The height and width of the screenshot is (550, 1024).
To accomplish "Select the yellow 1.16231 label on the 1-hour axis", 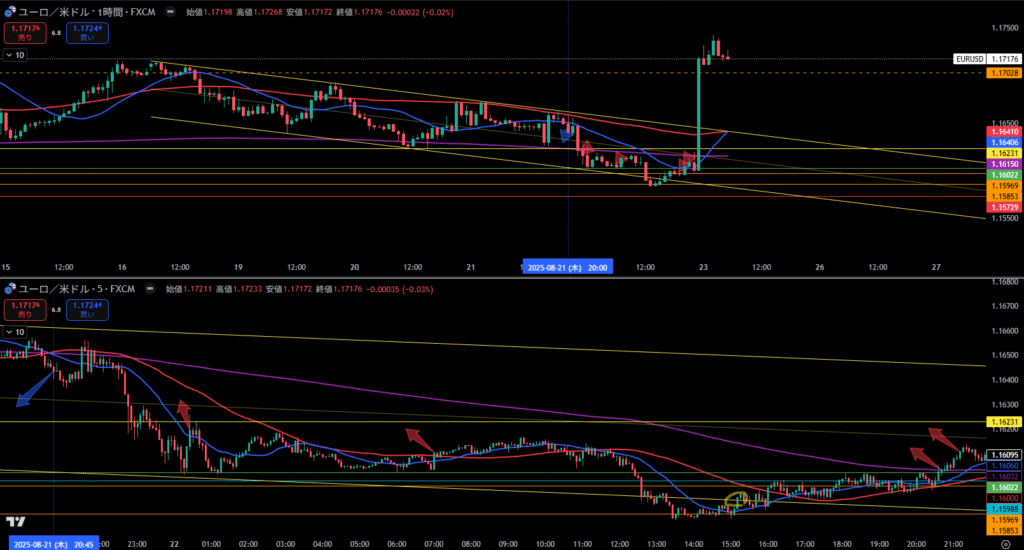I will [x=1004, y=154].
